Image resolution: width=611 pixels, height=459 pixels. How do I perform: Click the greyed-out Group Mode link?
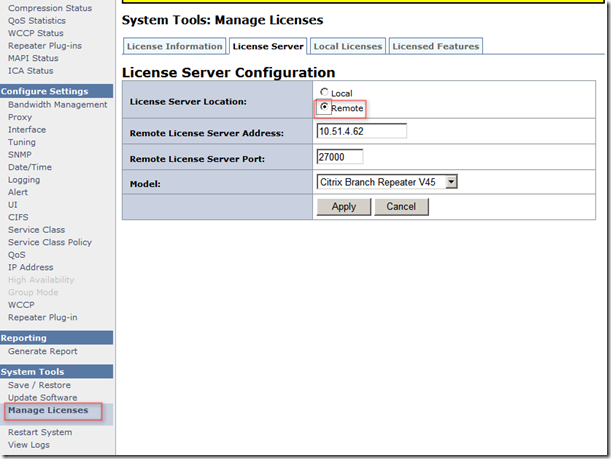coord(33,292)
